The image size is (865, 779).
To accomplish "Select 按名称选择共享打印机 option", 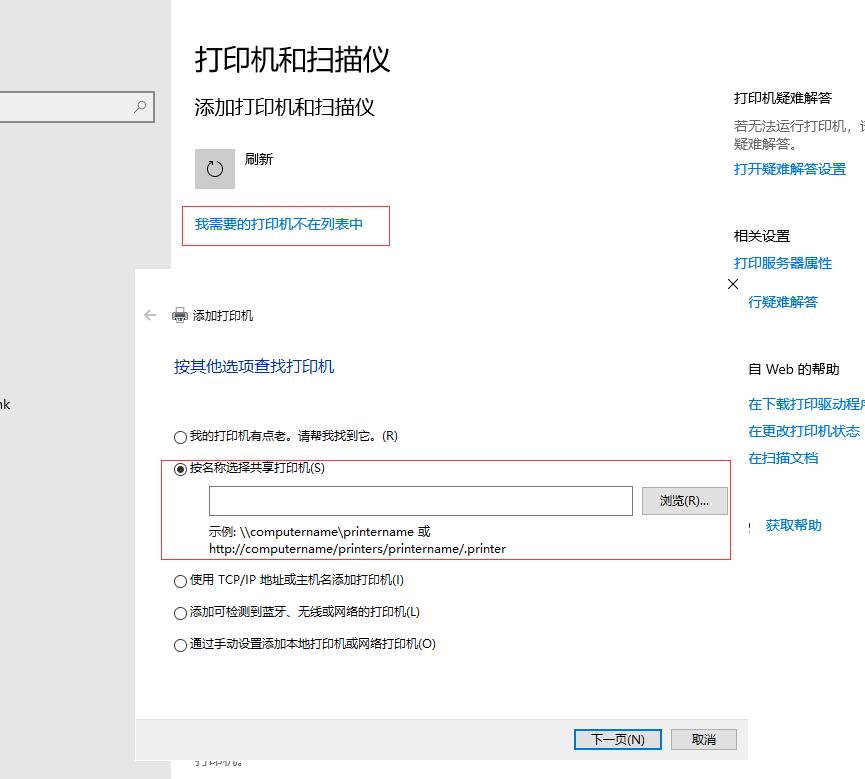I will pos(180,467).
